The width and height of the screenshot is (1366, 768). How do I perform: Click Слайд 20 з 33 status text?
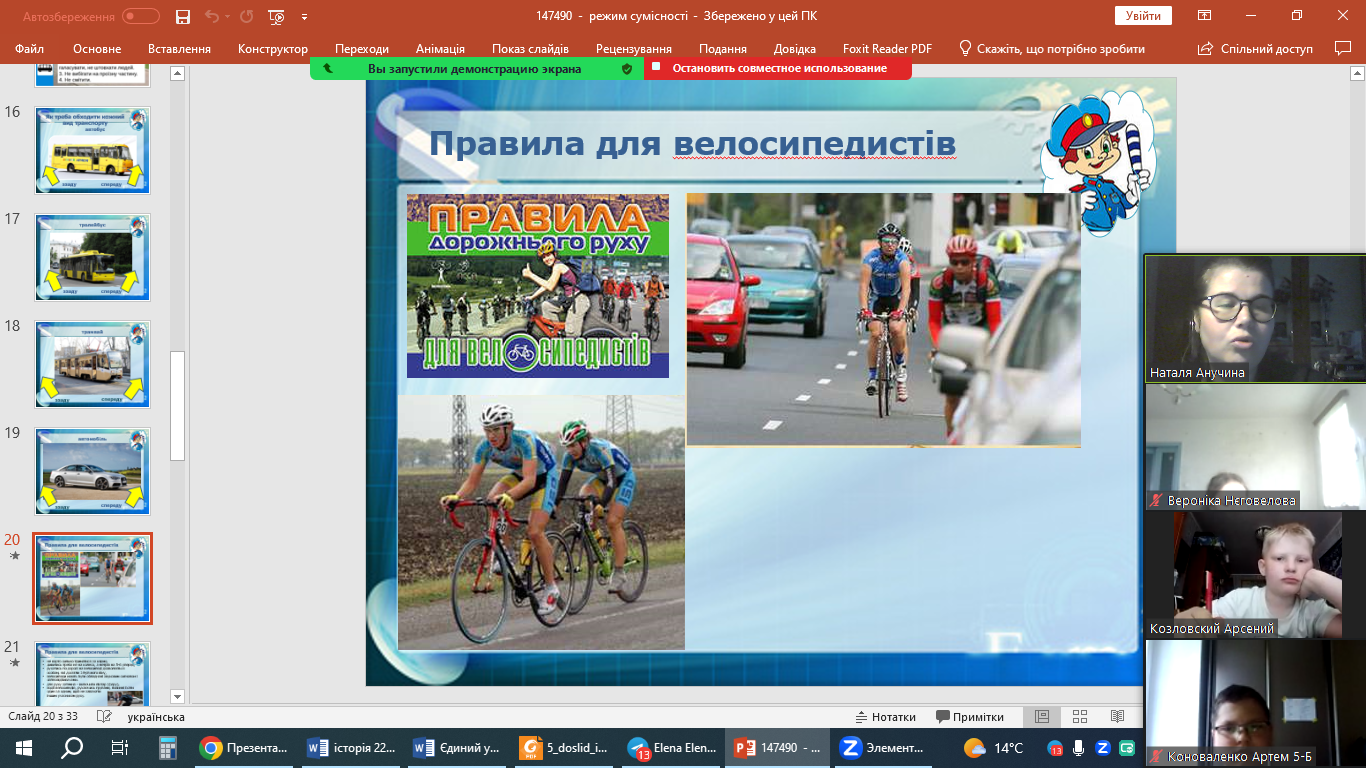tap(43, 717)
